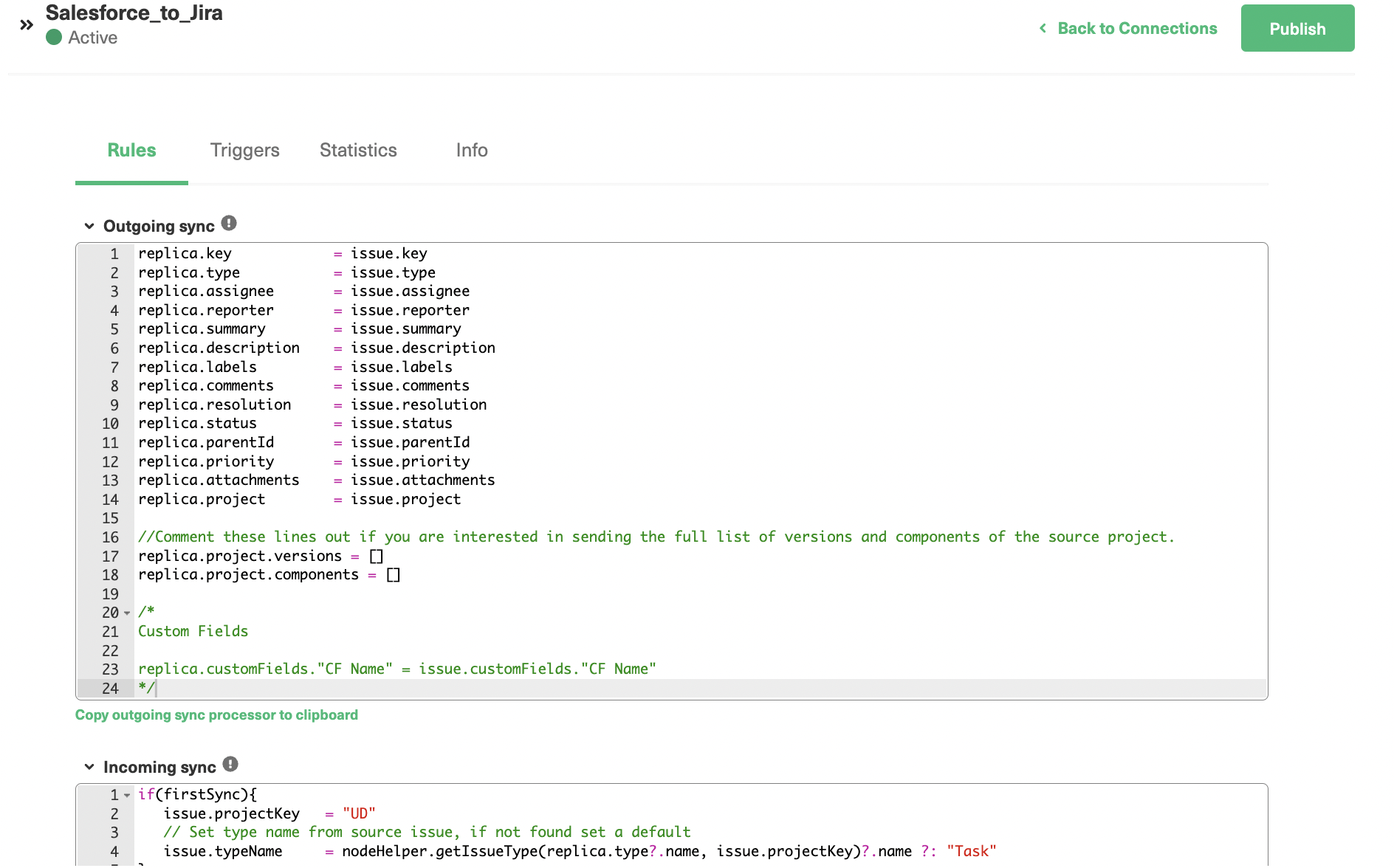The width and height of the screenshot is (1394, 868).
Task: Open the Info tab
Action: tap(472, 151)
